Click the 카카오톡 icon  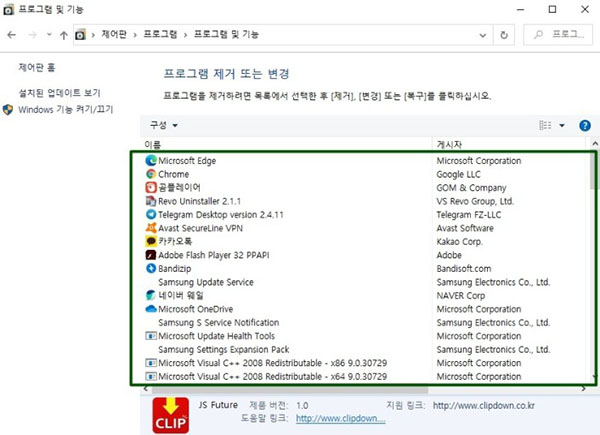151,241
